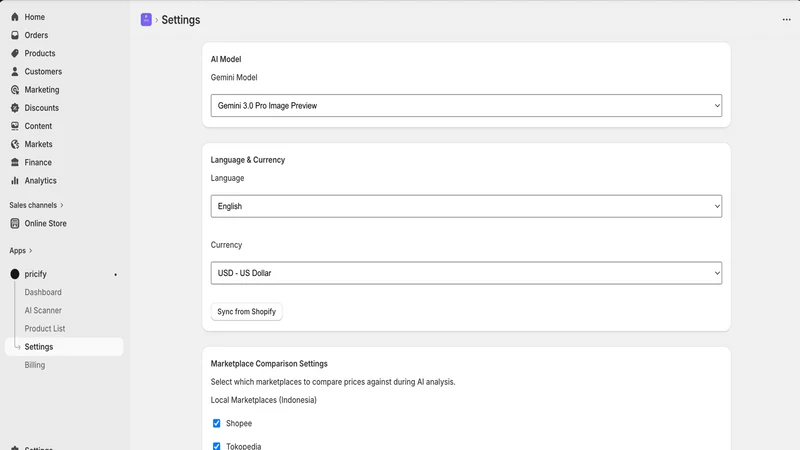Image resolution: width=800 pixels, height=450 pixels.
Task: Open Markets in the sidebar
Action: (x=38, y=144)
